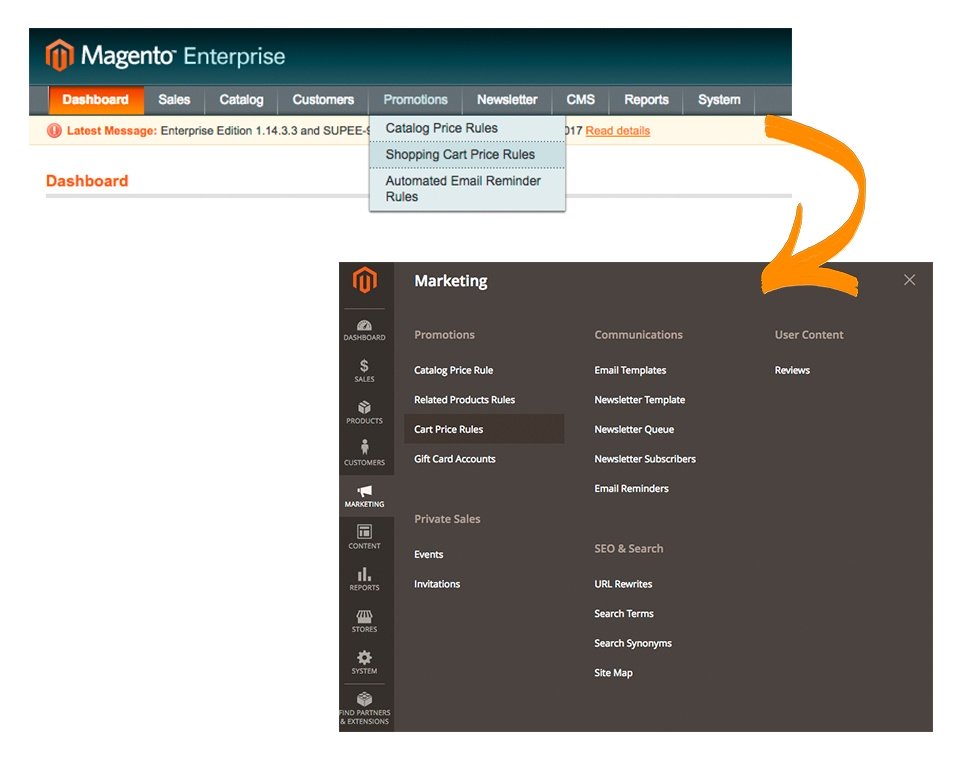960x760 pixels.
Task: Open Email Templates under Communications
Action: [630, 370]
